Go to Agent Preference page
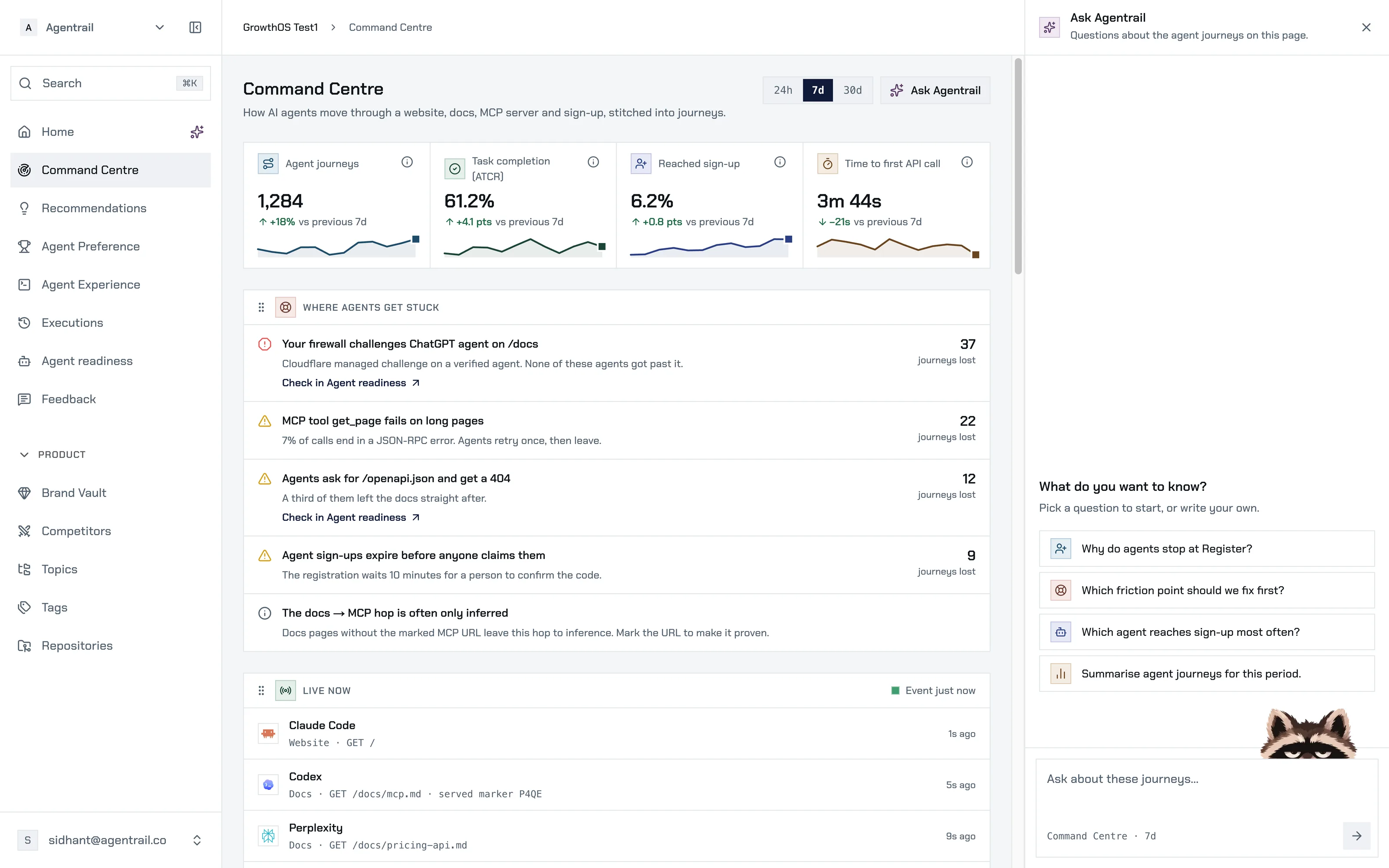 (110, 246)
